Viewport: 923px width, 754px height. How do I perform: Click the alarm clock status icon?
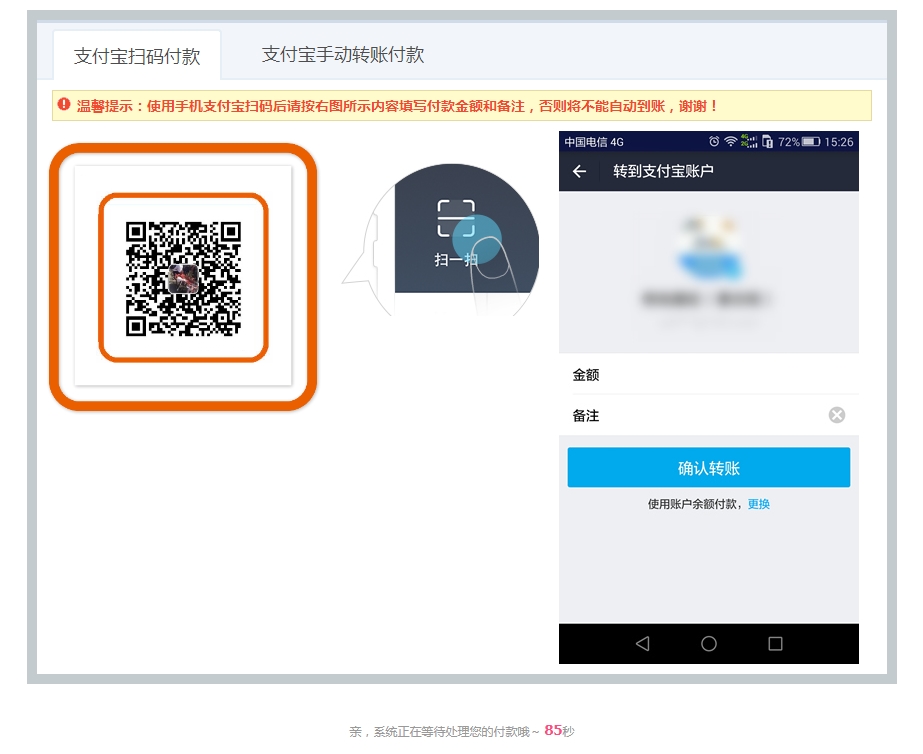(714, 141)
